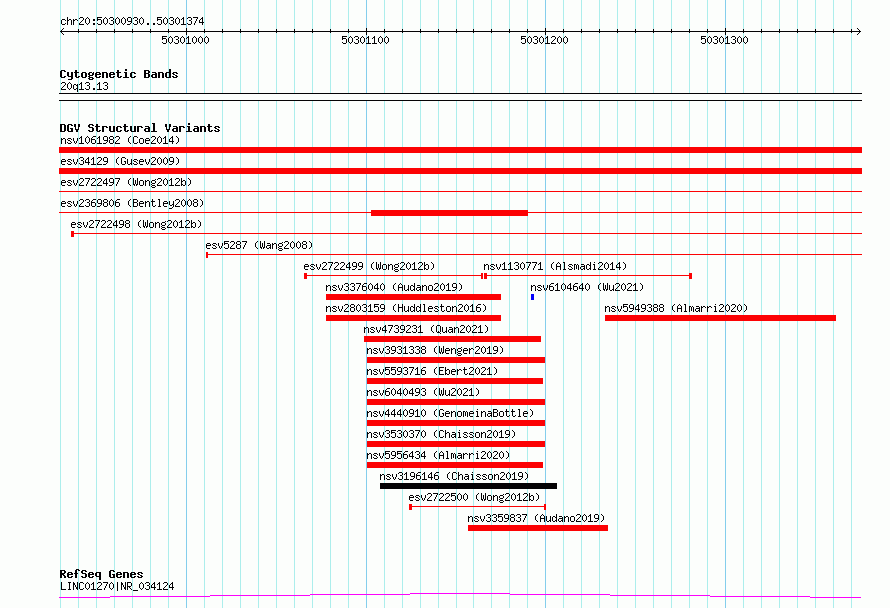Select ruler position 50301100
This screenshot has height=608, width=890.
click(x=366, y=40)
